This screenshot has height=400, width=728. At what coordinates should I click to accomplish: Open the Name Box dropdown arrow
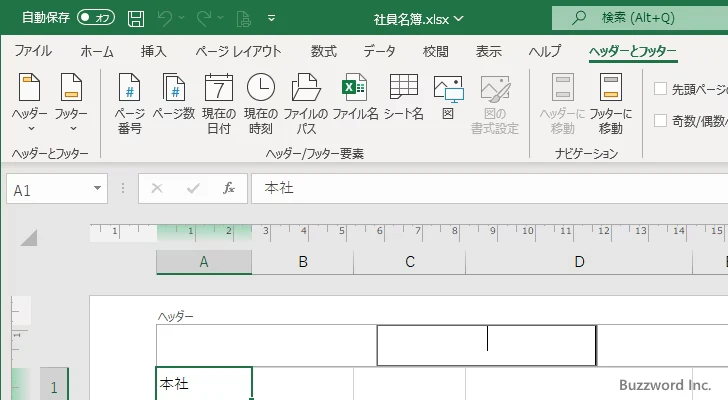(98, 188)
